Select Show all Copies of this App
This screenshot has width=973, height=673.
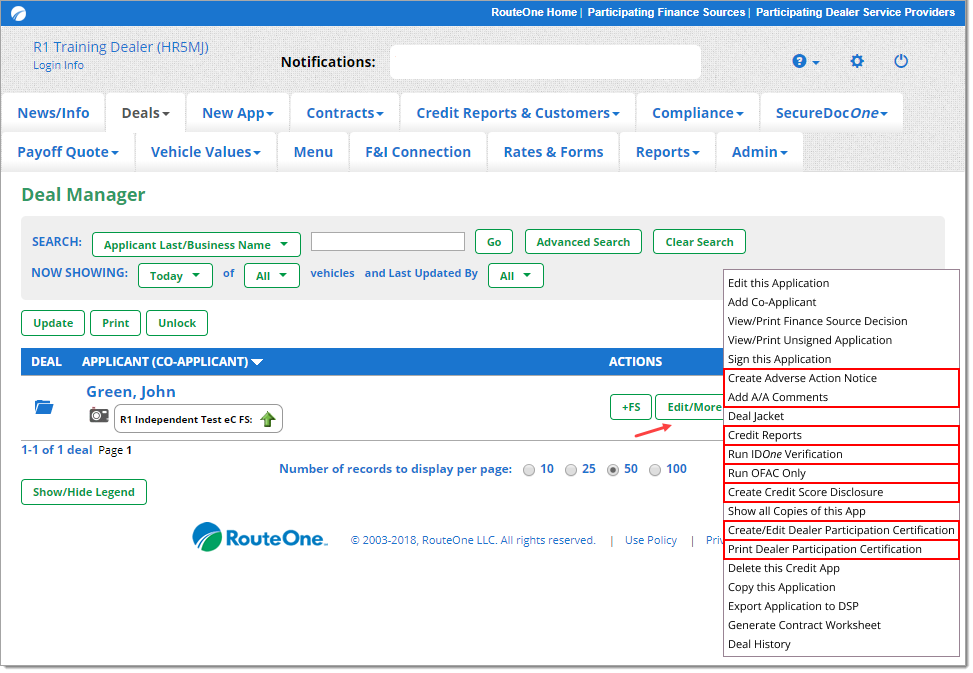click(796, 512)
